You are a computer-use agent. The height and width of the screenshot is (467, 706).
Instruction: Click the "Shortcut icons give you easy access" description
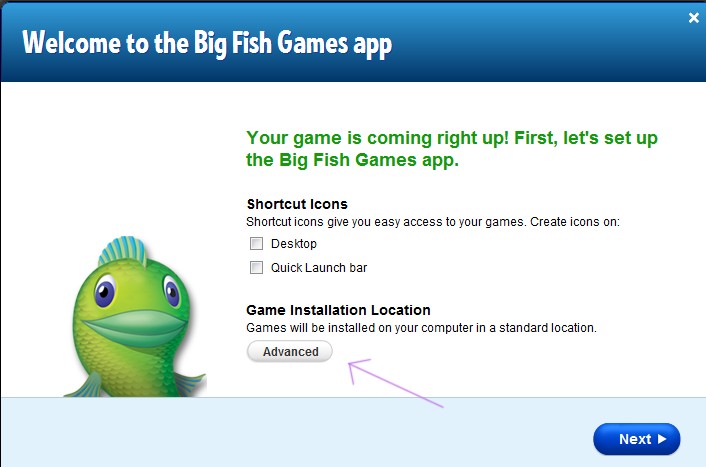[x=433, y=222]
